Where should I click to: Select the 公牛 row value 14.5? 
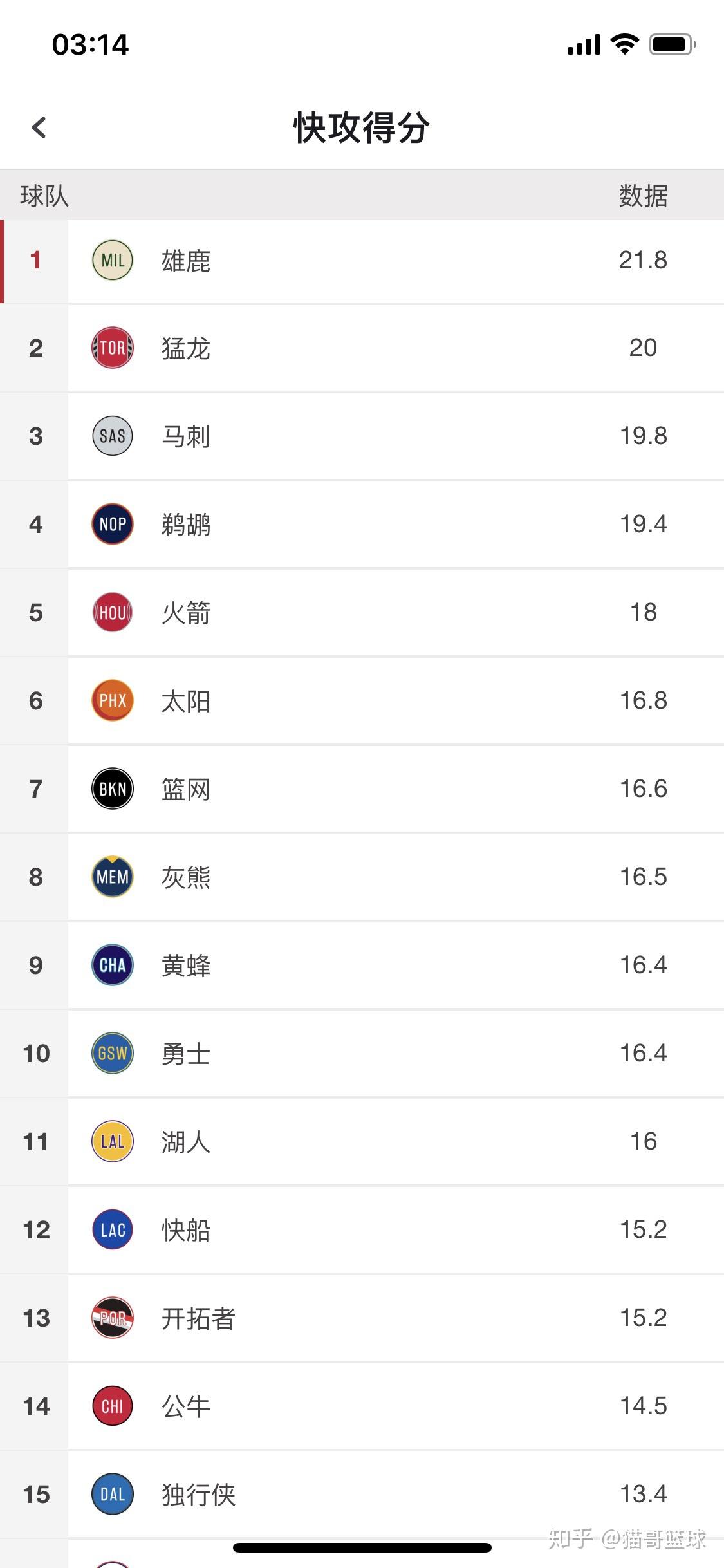click(x=643, y=1406)
